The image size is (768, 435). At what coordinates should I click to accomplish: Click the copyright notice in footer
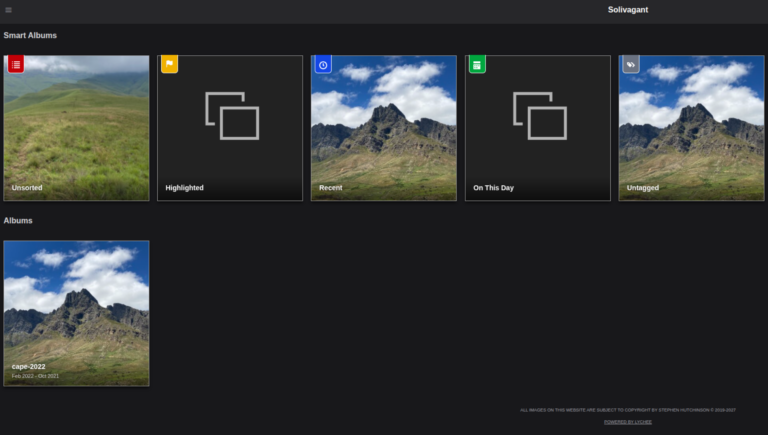point(628,410)
